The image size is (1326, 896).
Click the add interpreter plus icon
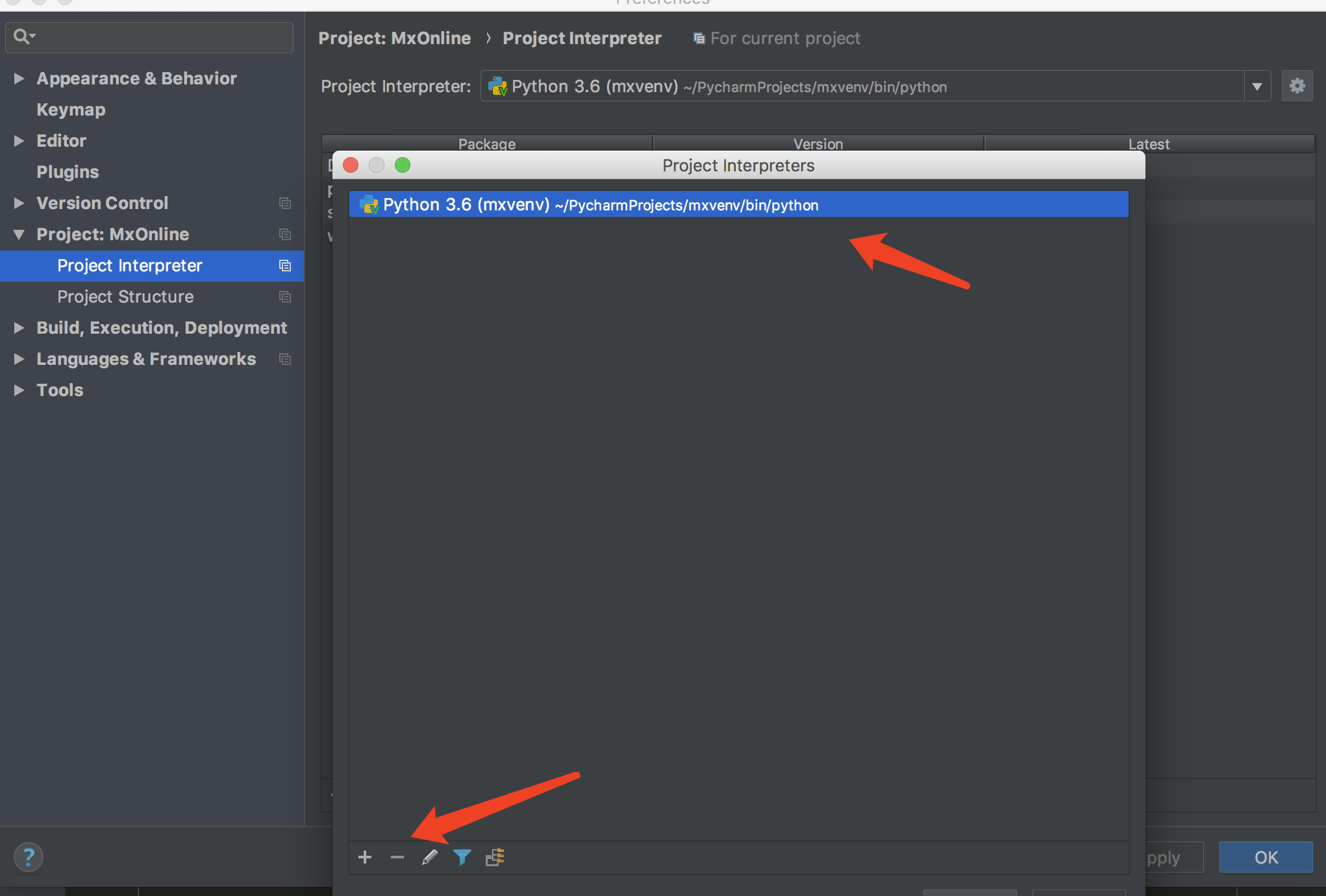coord(364,857)
